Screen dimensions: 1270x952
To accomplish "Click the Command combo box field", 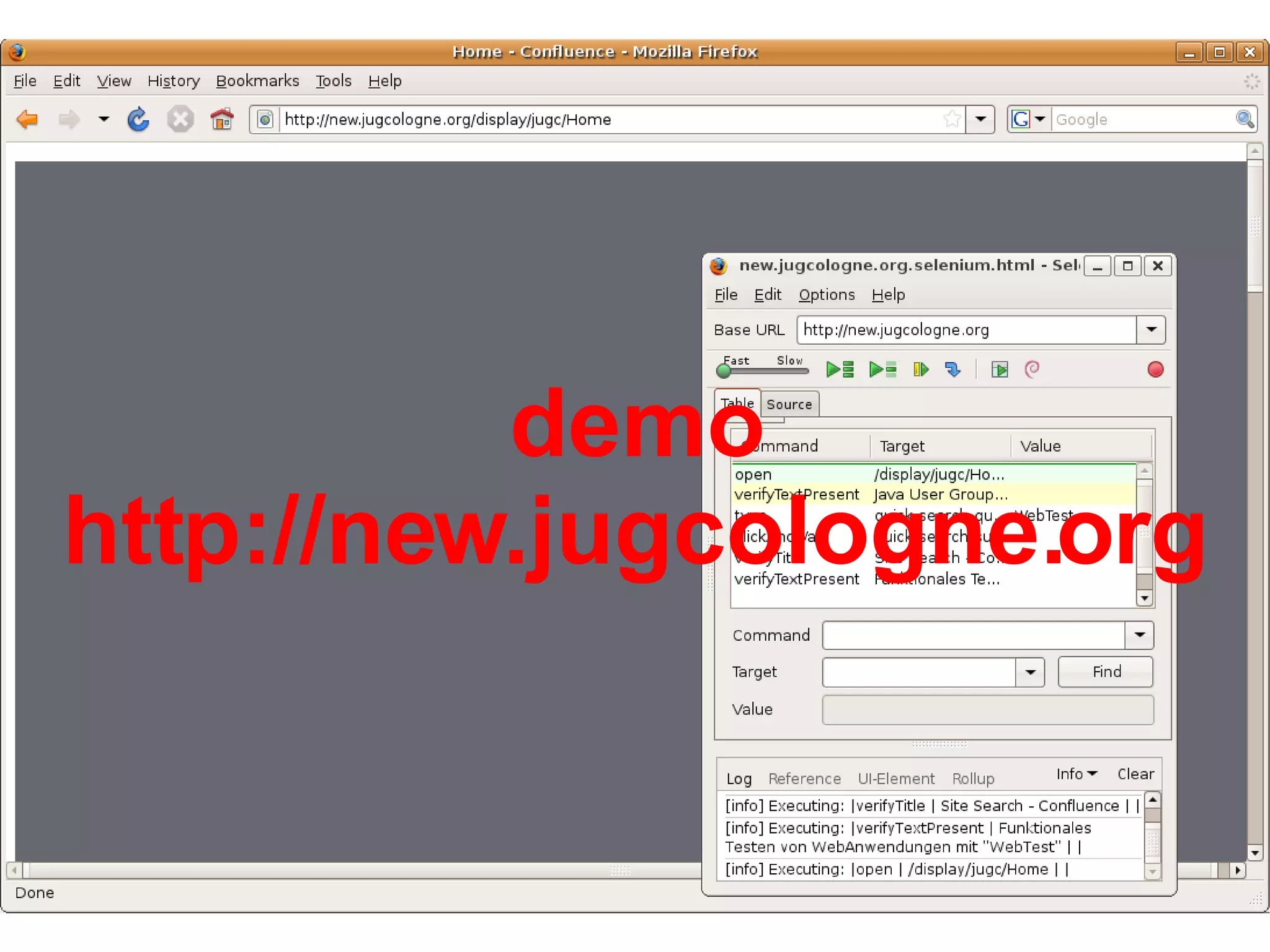I will coord(973,635).
